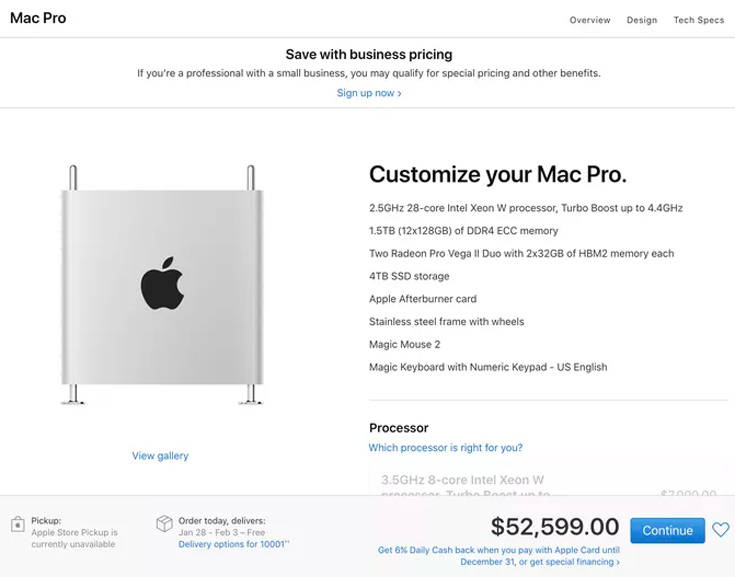This screenshot has height=577, width=735.
Task: Open Delivery options for 10001
Action: (x=234, y=544)
